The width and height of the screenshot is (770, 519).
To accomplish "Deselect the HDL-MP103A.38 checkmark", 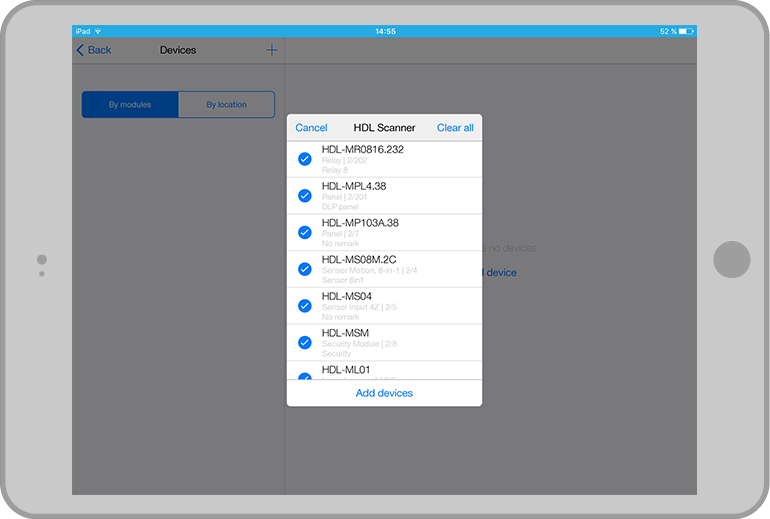I will tap(305, 232).
